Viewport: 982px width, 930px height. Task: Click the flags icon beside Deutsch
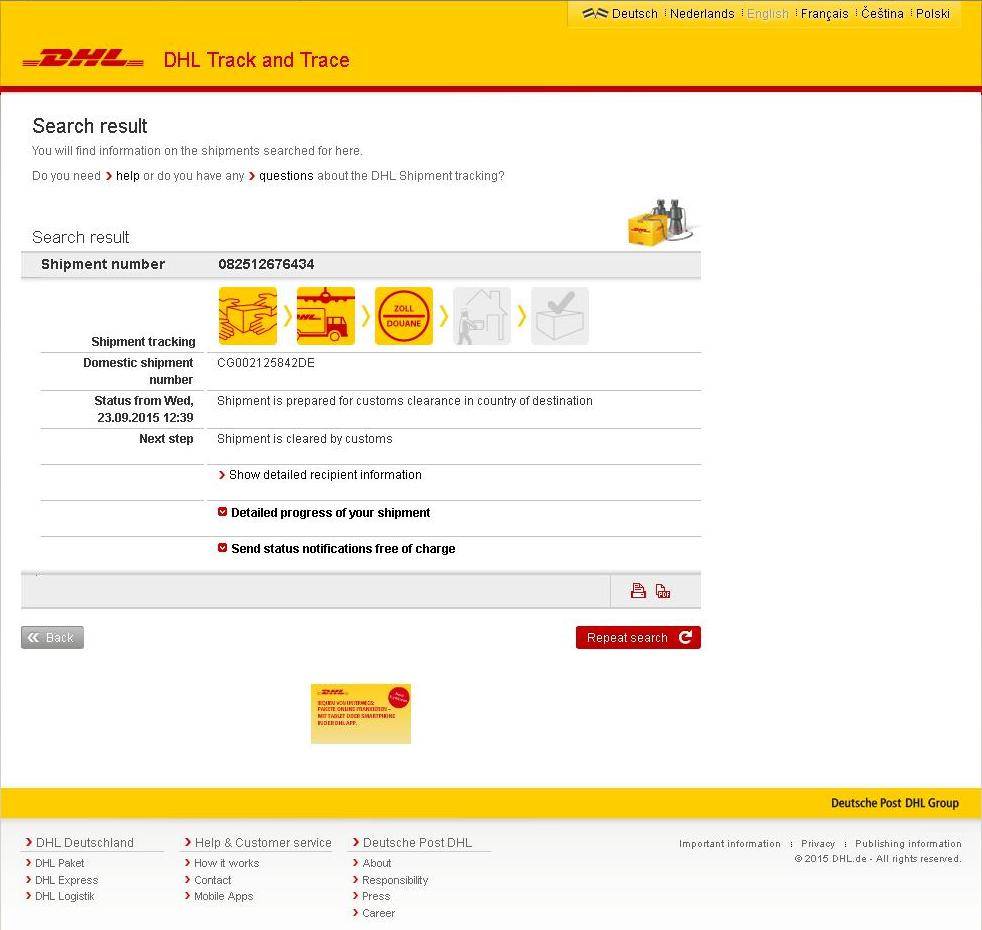click(595, 13)
